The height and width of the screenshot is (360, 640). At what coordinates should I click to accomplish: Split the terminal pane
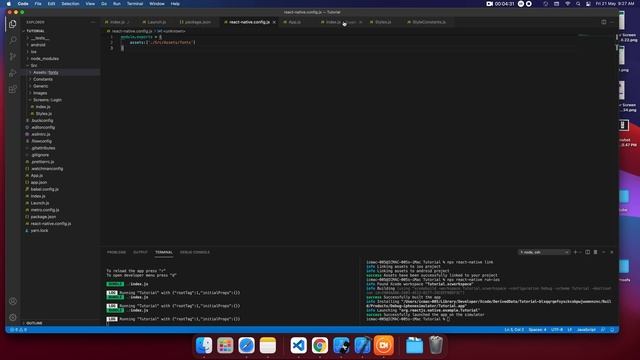[x=587, y=252]
